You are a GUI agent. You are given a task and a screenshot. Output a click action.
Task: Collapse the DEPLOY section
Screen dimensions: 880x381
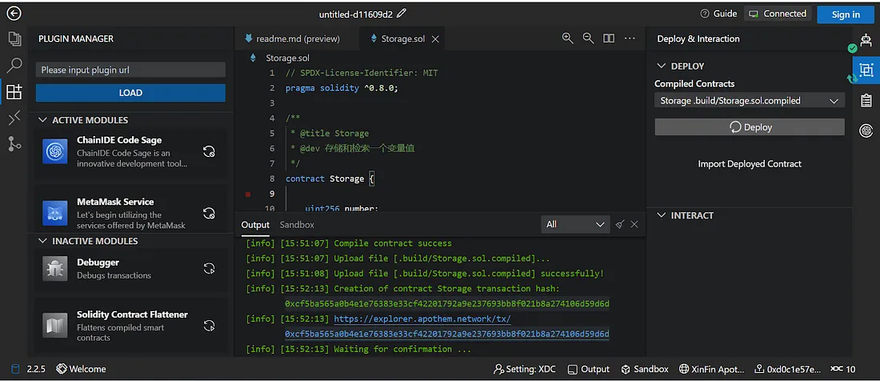click(661, 66)
